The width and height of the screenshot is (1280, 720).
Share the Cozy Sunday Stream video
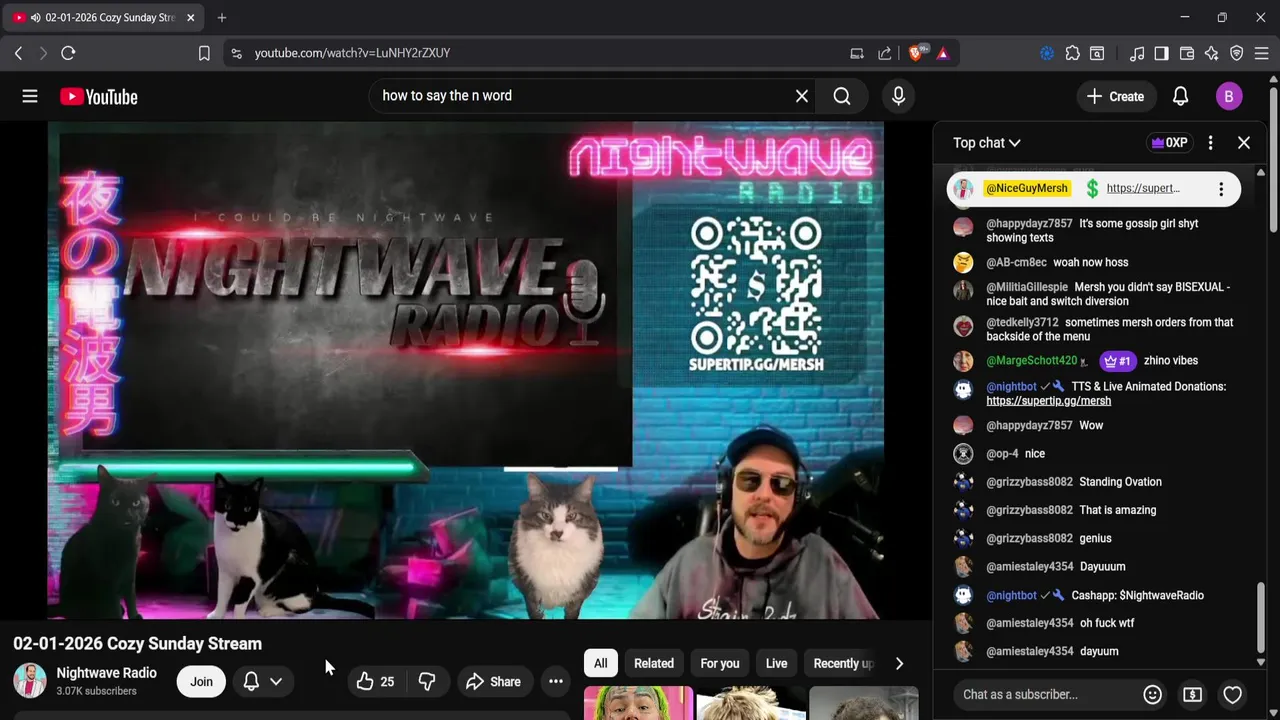pyautogui.click(x=493, y=682)
